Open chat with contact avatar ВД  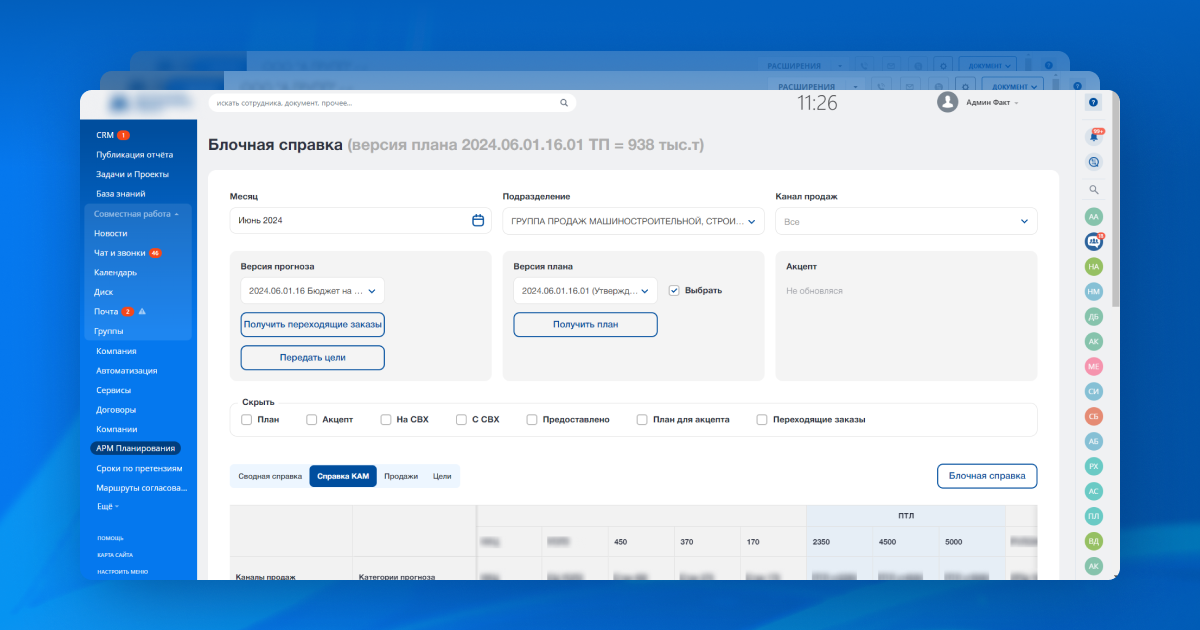point(1094,541)
